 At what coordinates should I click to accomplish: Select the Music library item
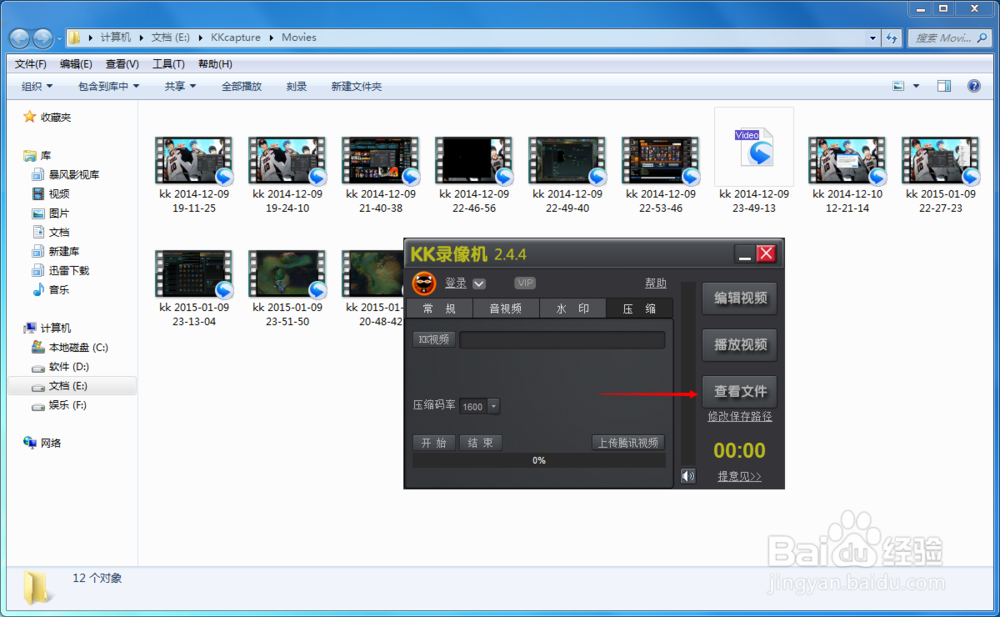pos(50,290)
